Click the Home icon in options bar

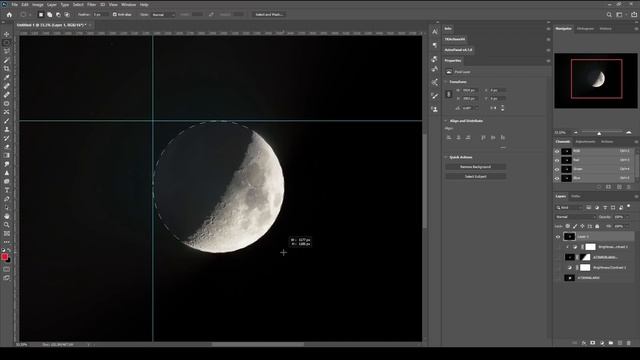coord(9,14)
